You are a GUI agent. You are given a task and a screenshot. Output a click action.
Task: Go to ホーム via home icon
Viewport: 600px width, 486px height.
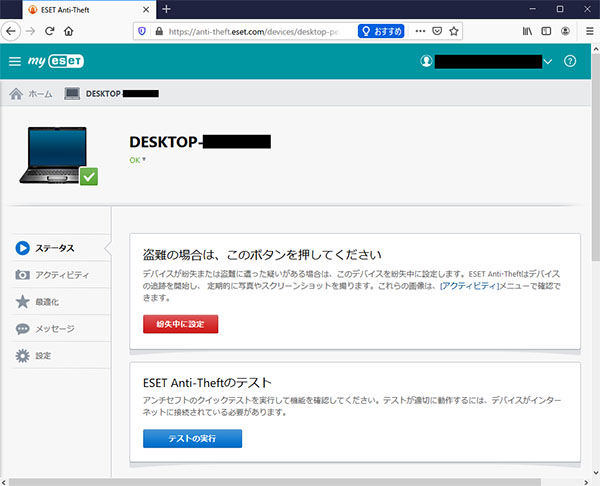pos(16,94)
